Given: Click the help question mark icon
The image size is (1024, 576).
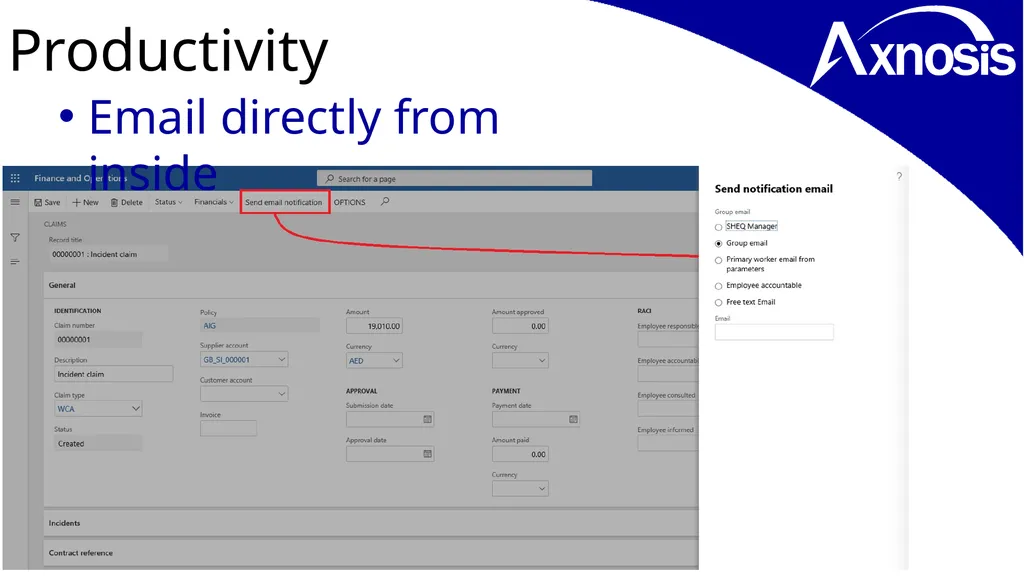Looking at the screenshot, I should (899, 176).
